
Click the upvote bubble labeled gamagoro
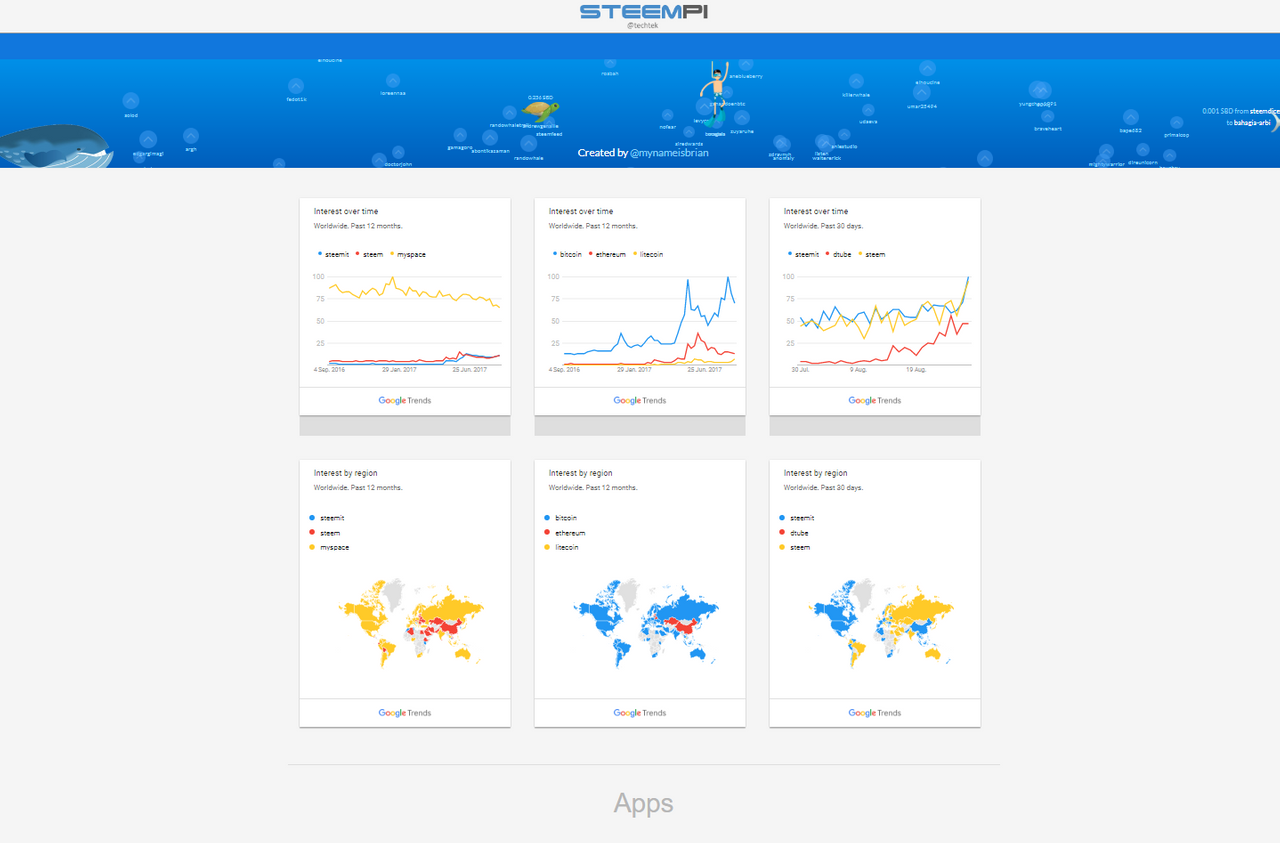click(460, 135)
